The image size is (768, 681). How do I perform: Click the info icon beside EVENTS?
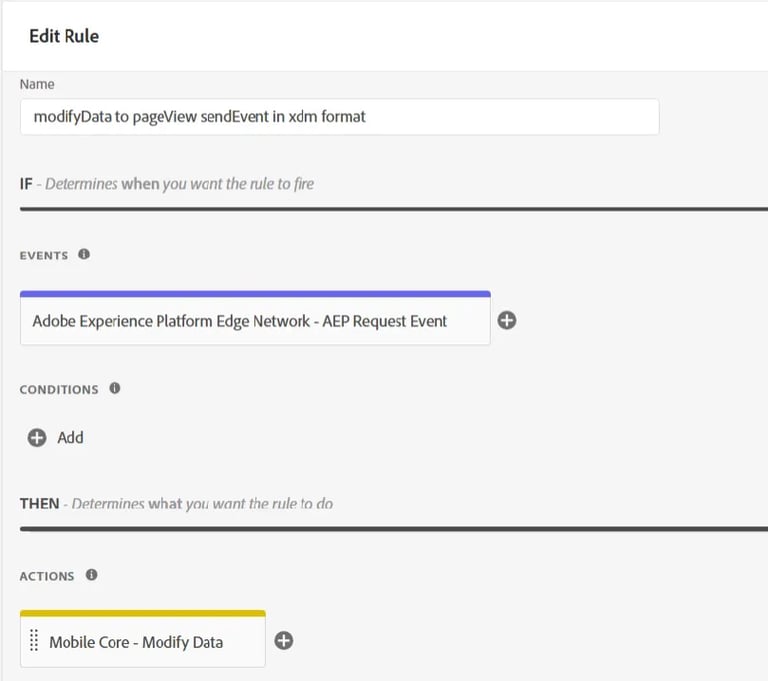point(84,255)
